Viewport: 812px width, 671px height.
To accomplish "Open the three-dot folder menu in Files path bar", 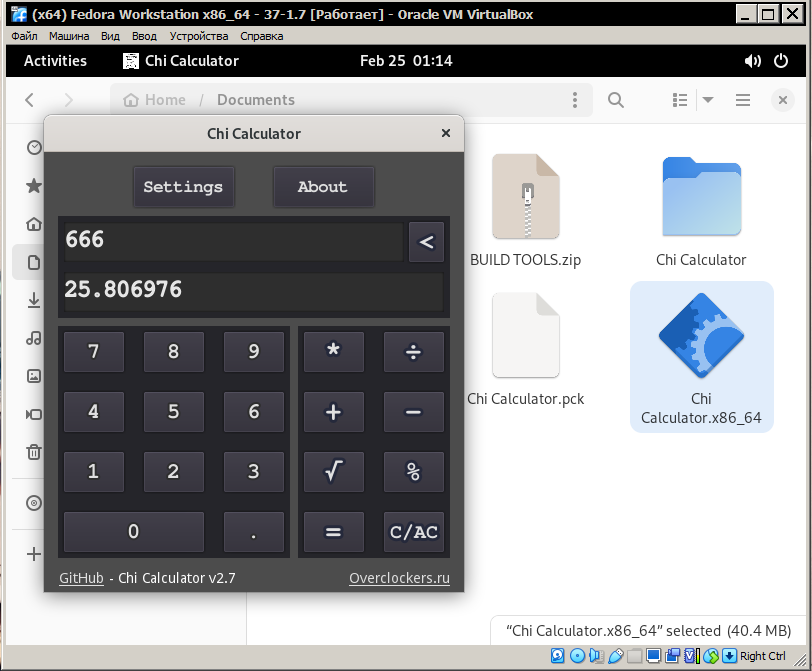I will 575,100.
